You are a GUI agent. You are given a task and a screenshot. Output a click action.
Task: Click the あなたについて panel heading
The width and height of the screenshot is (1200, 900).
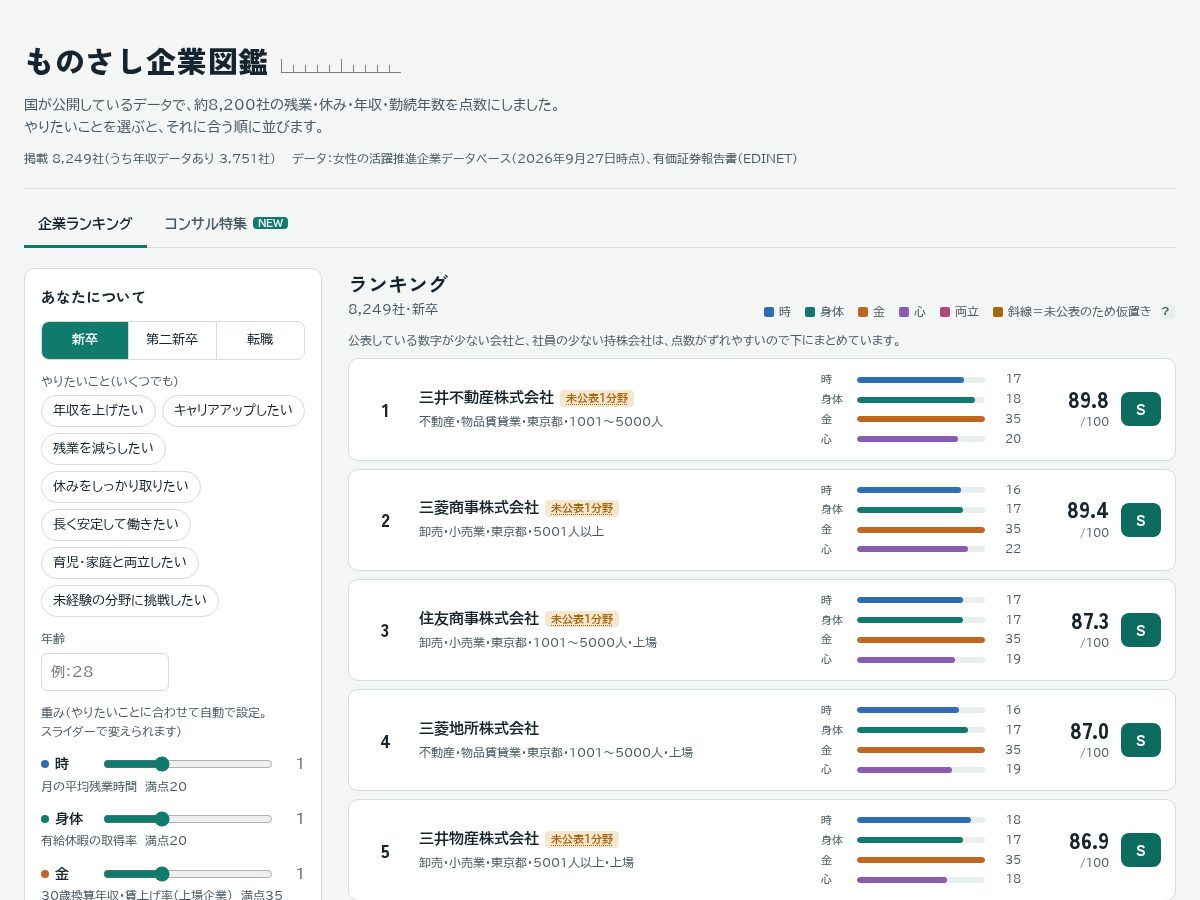93,297
